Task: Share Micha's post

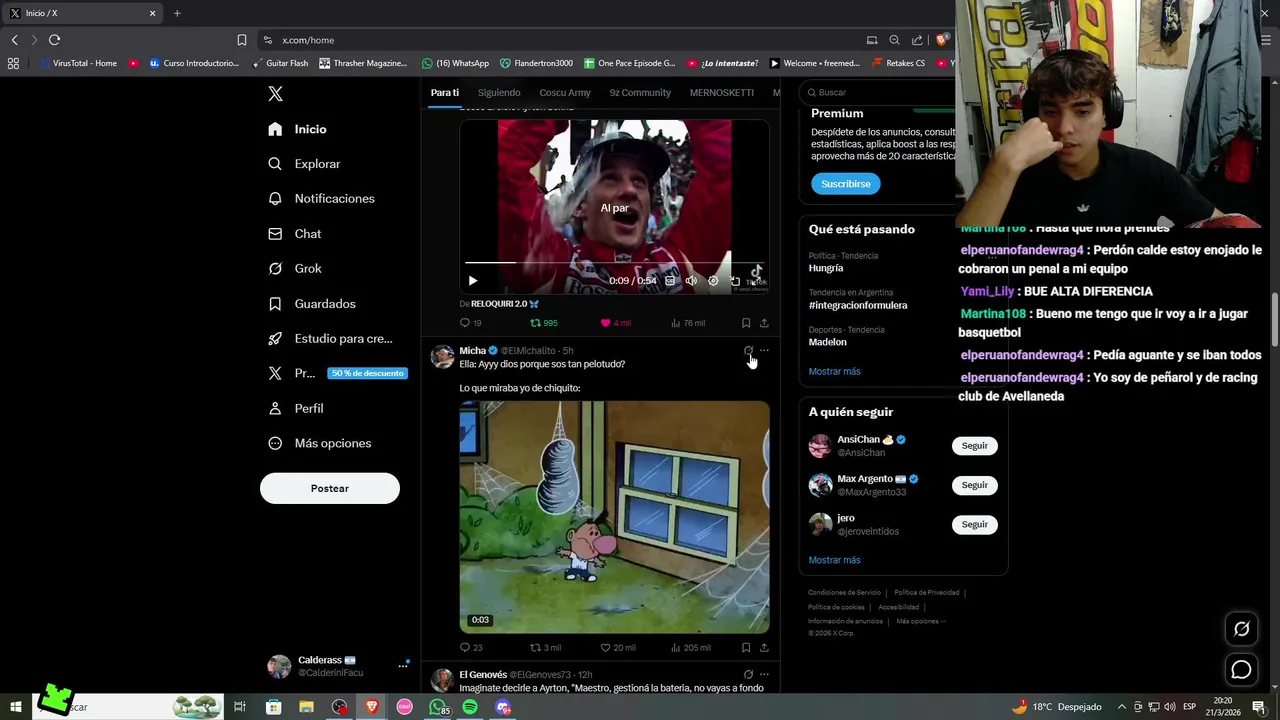Action: click(x=764, y=647)
